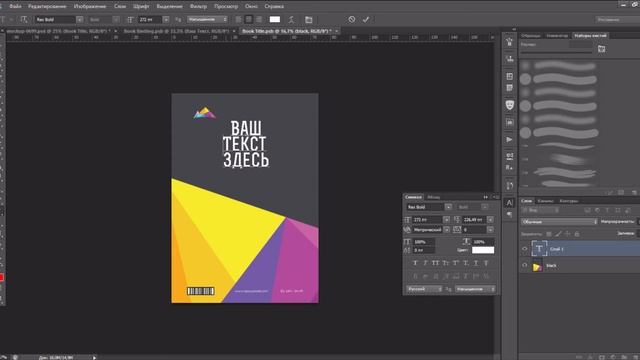
Task: Click status bar arrow for document info
Action: click(94, 358)
